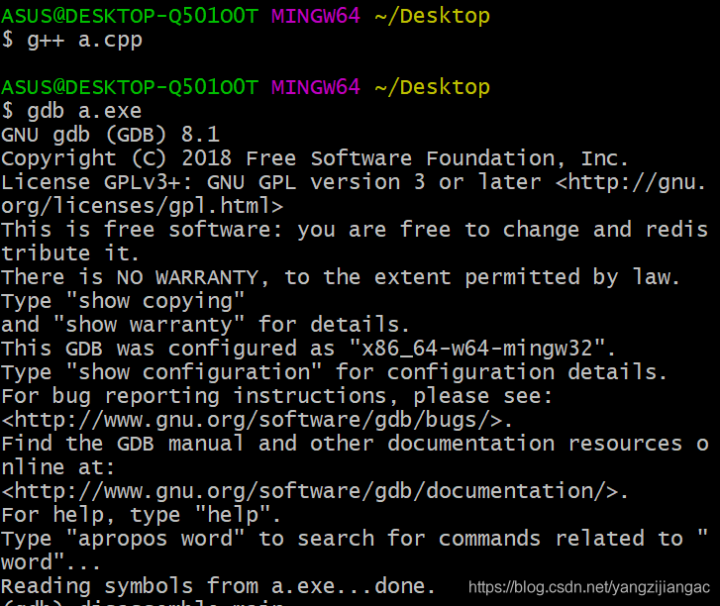Click the "There is NO WARRANTY" line
This screenshot has height=606, width=720.
341,277
